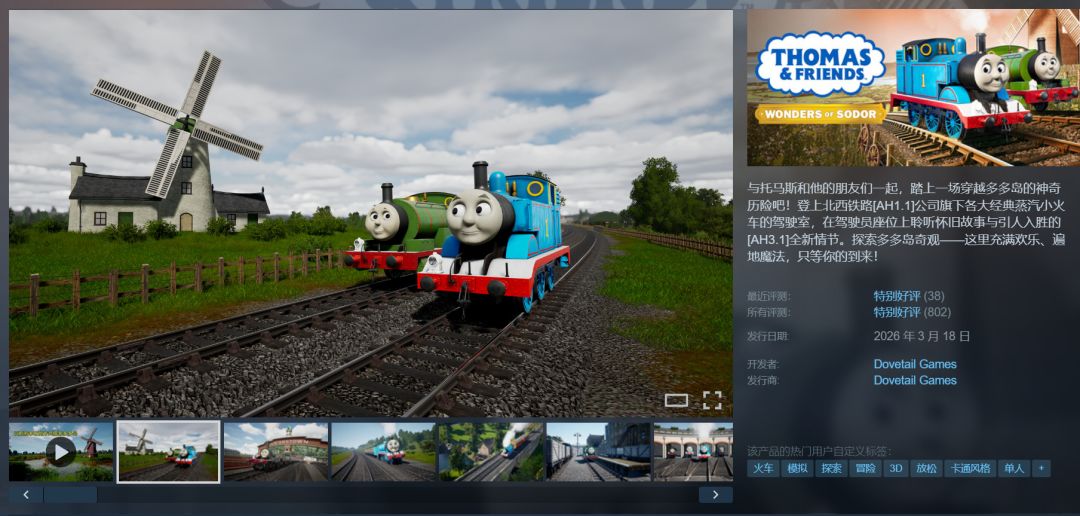Click the 探索 tag
This screenshot has width=1080, height=516.
click(831, 468)
